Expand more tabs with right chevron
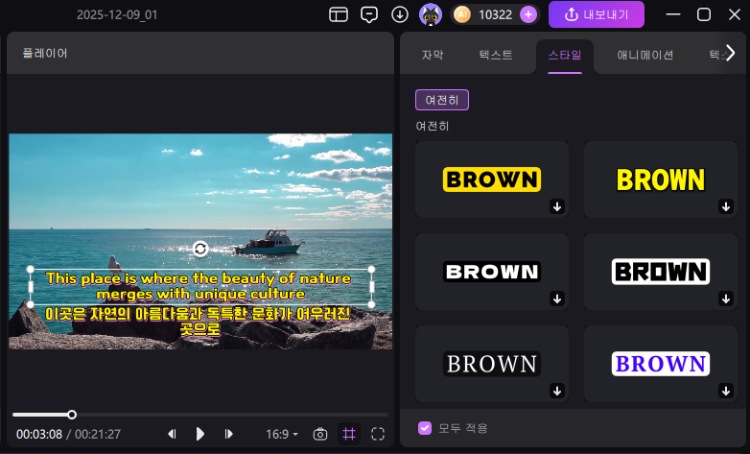 730,54
